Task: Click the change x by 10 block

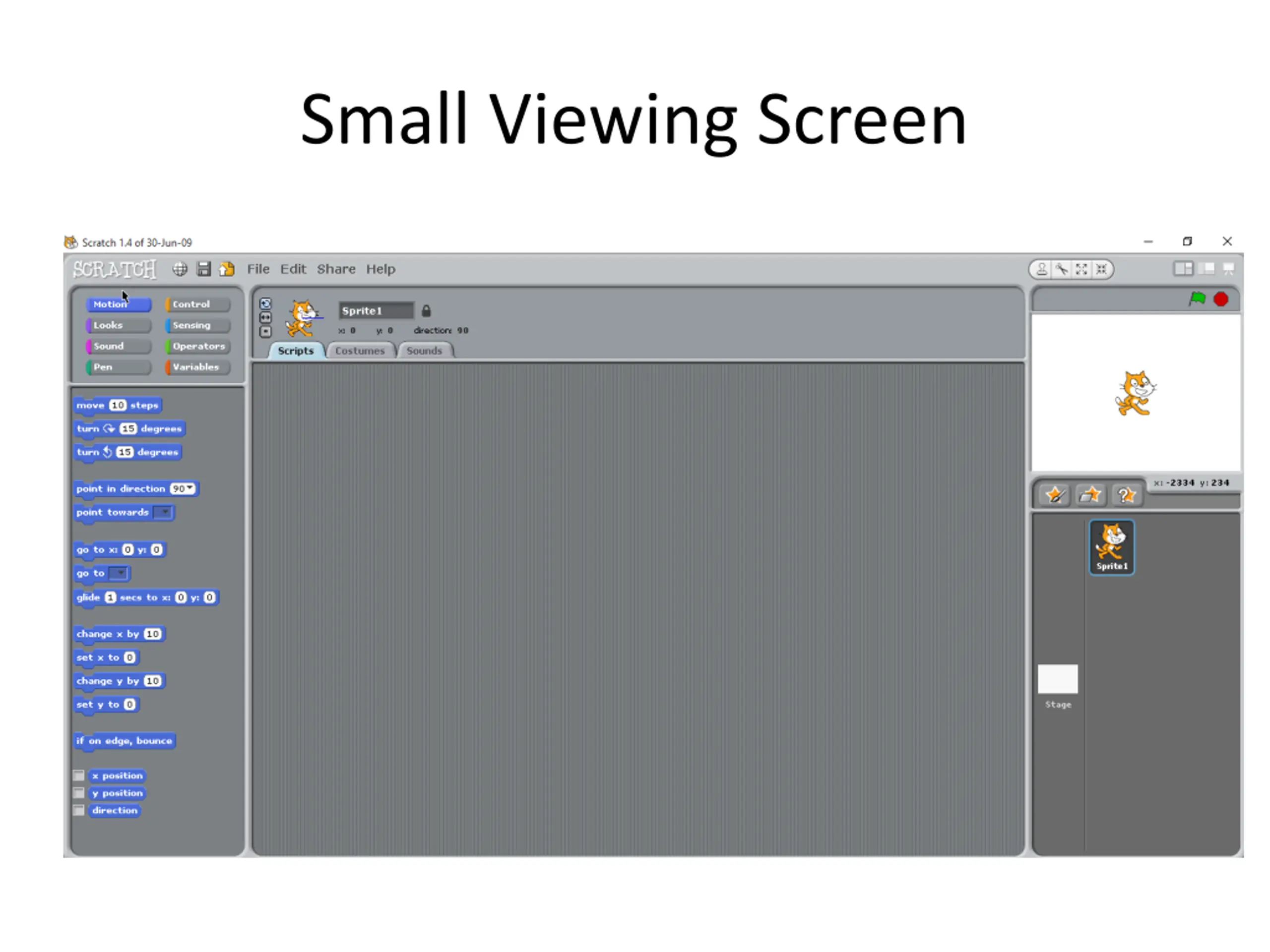Action: pyautogui.click(x=120, y=634)
